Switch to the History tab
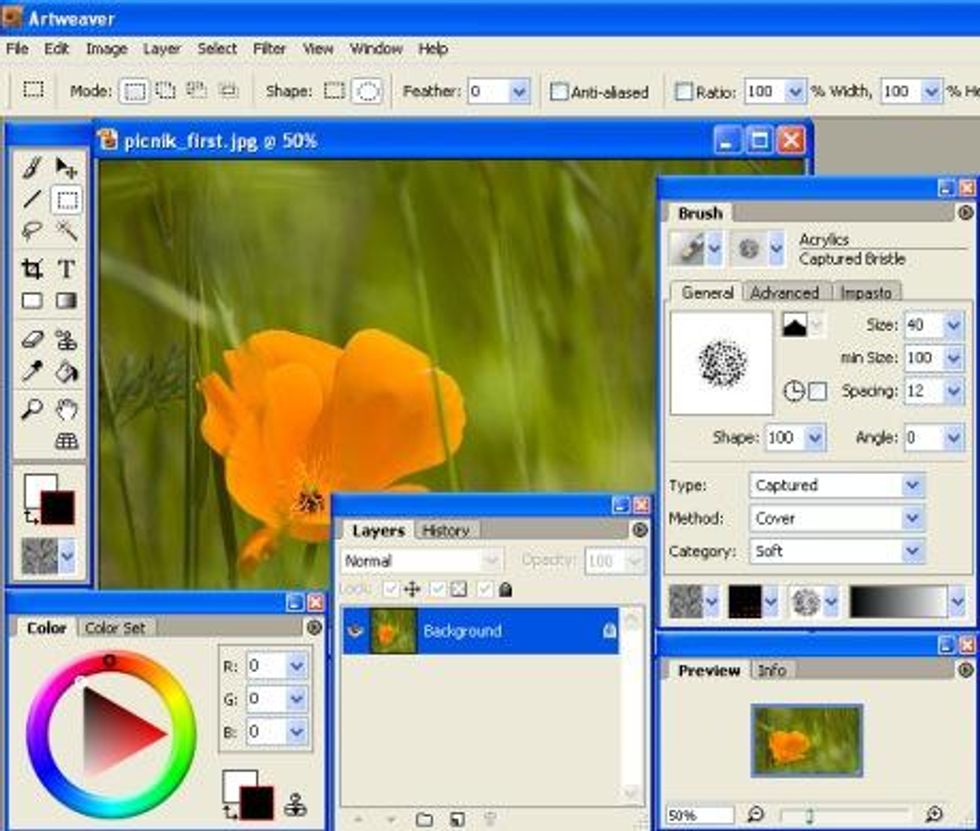The image size is (980, 831). click(445, 530)
